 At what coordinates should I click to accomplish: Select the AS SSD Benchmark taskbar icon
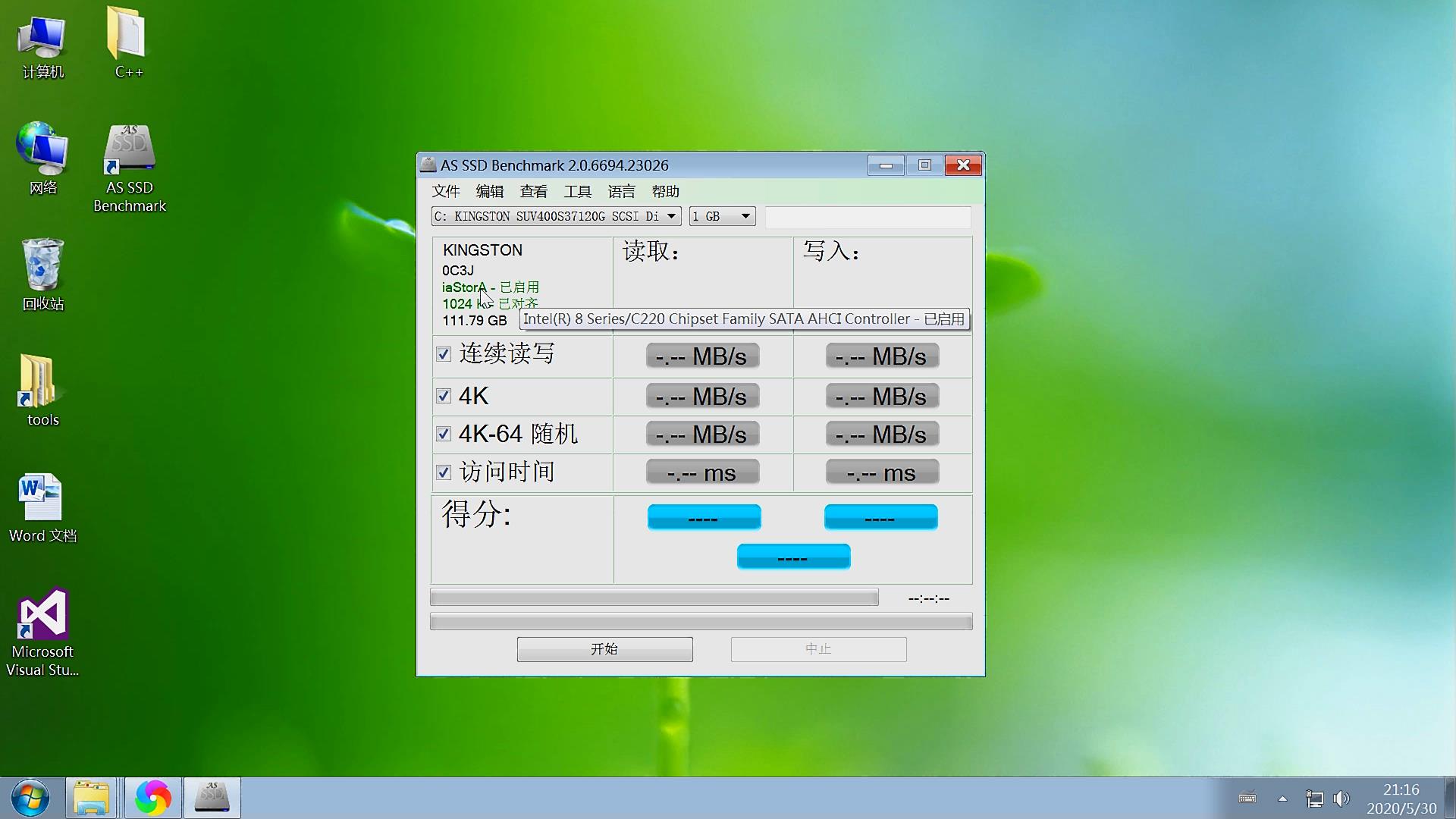(212, 797)
